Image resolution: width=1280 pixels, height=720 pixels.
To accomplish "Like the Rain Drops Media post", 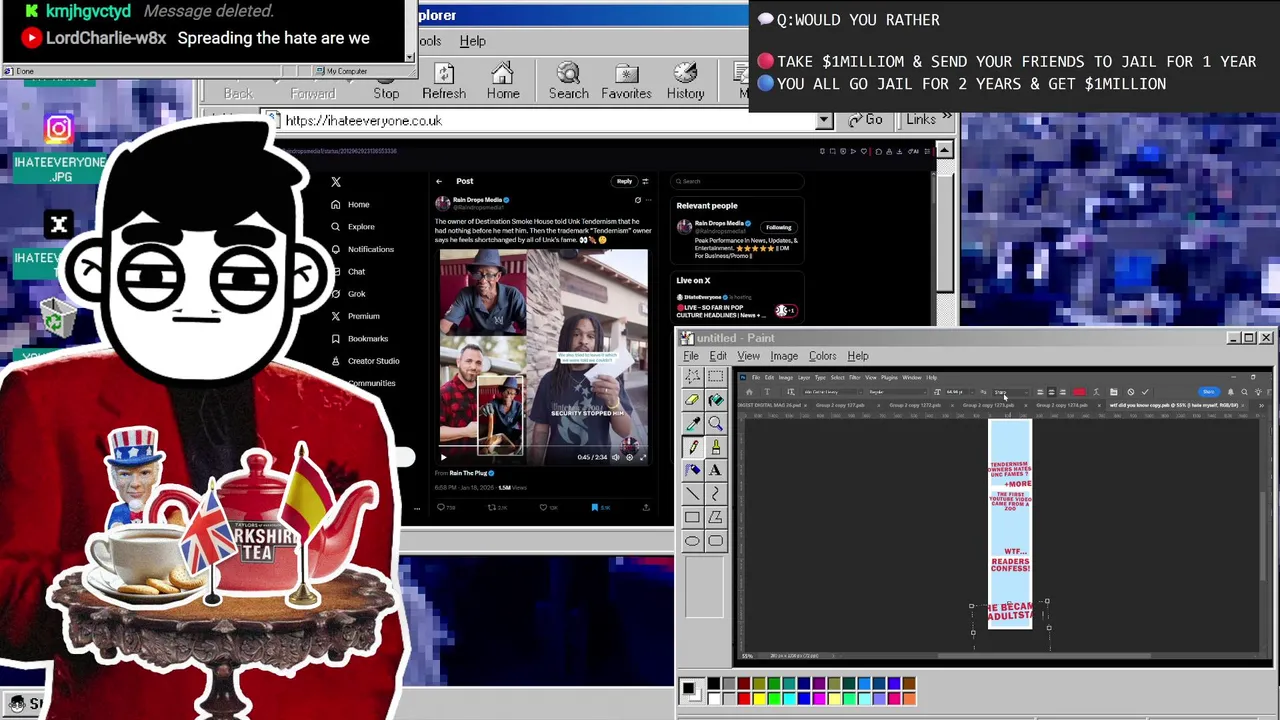I will coord(544,507).
